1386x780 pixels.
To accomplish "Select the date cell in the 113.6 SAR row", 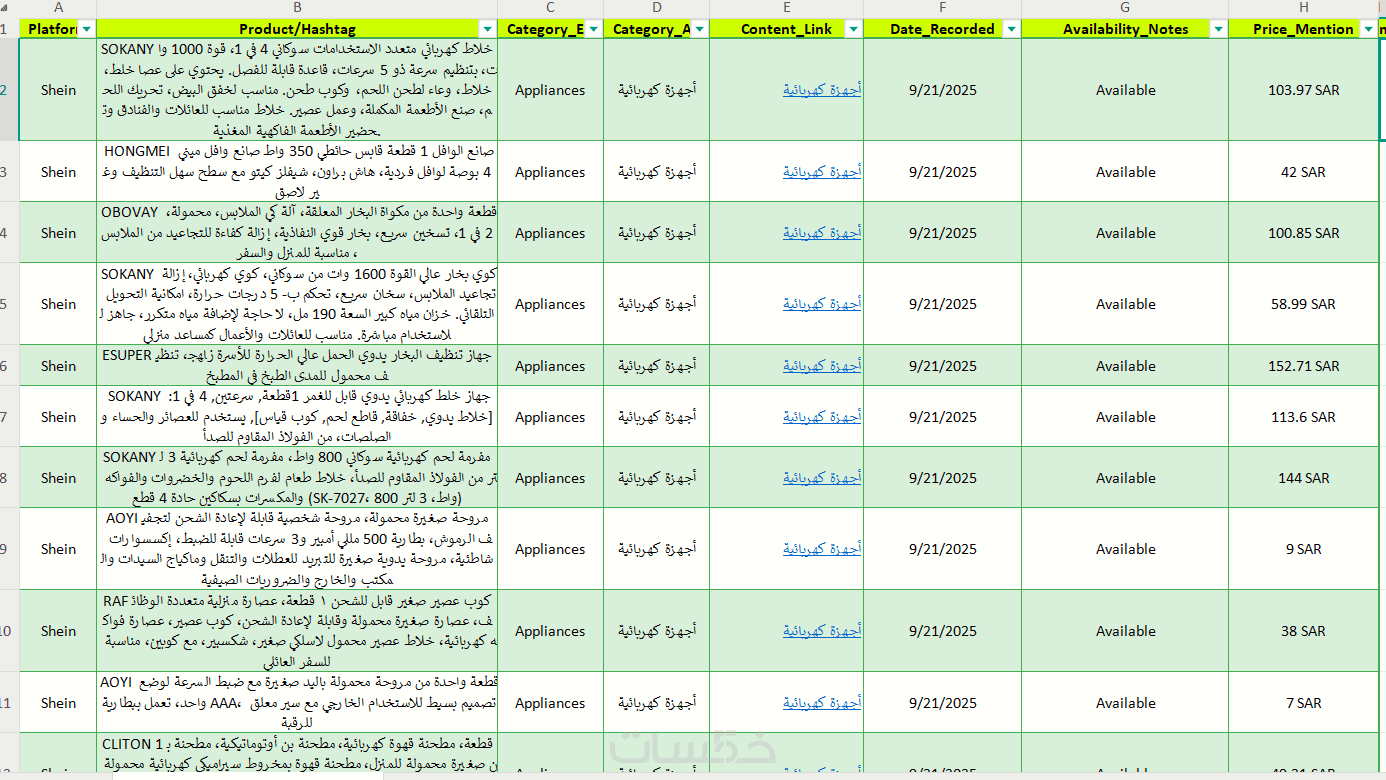I will [x=942, y=417].
